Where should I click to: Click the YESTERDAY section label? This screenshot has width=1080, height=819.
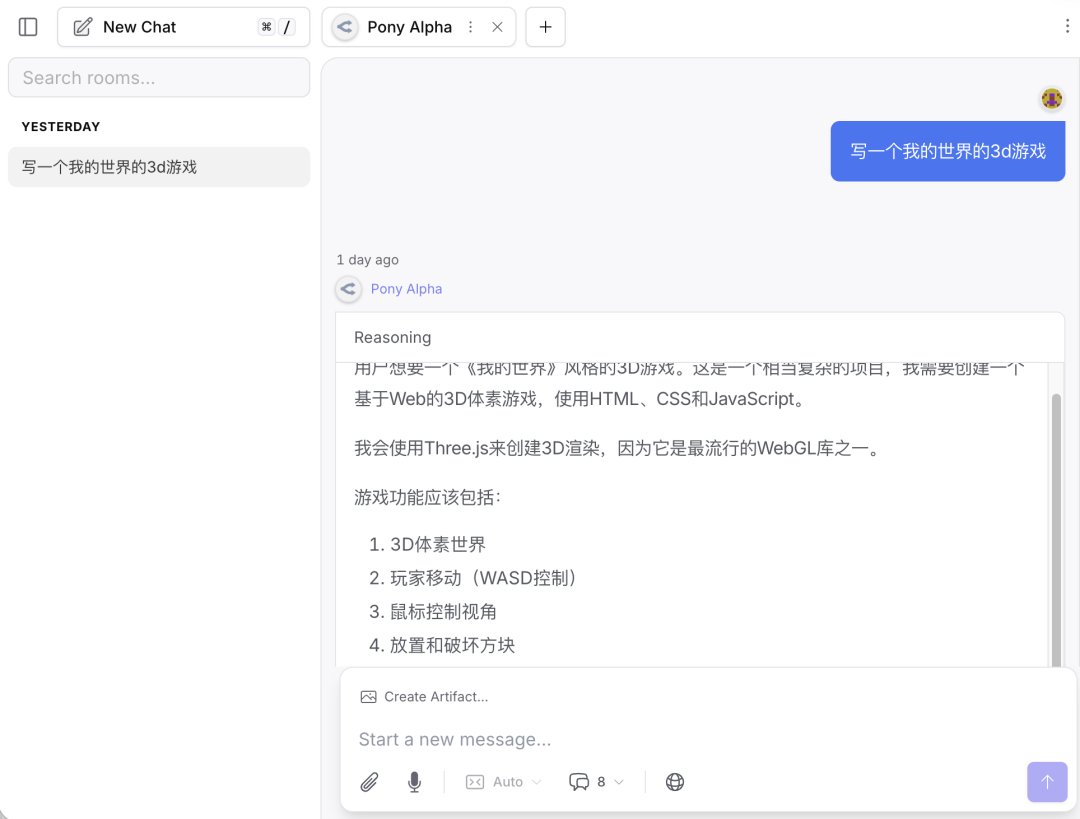[61, 127]
